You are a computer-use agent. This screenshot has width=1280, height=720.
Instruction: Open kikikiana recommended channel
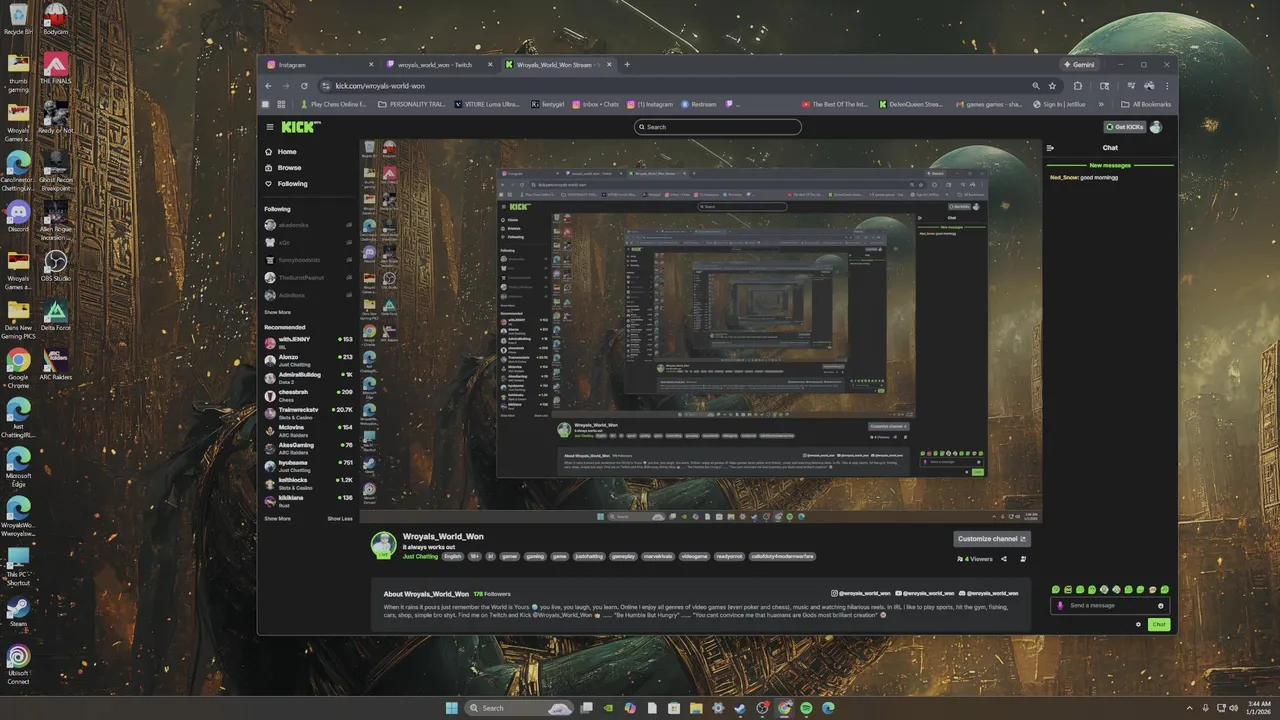click(308, 499)
